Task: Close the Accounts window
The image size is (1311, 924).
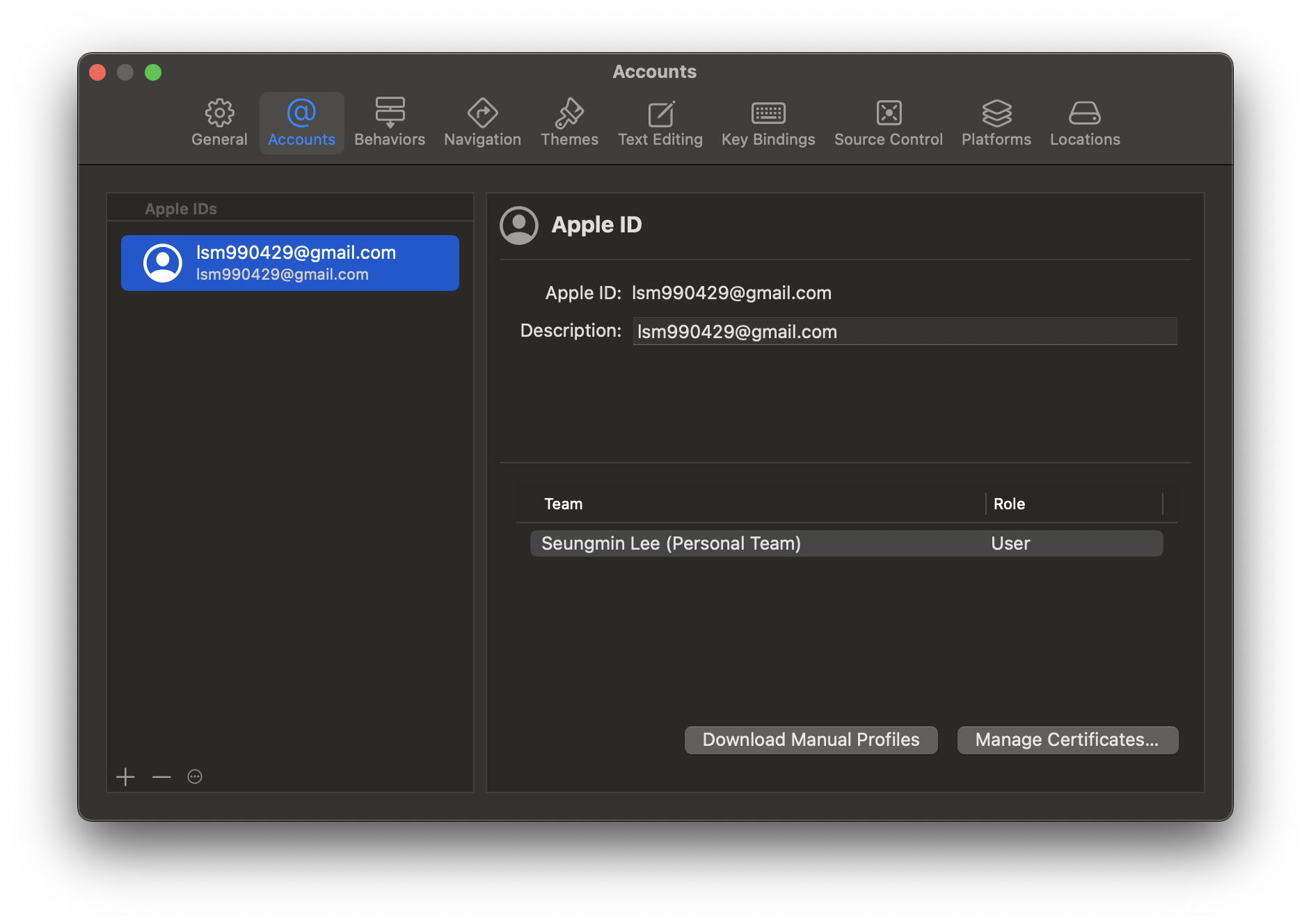Action: [x=97, y=72]
